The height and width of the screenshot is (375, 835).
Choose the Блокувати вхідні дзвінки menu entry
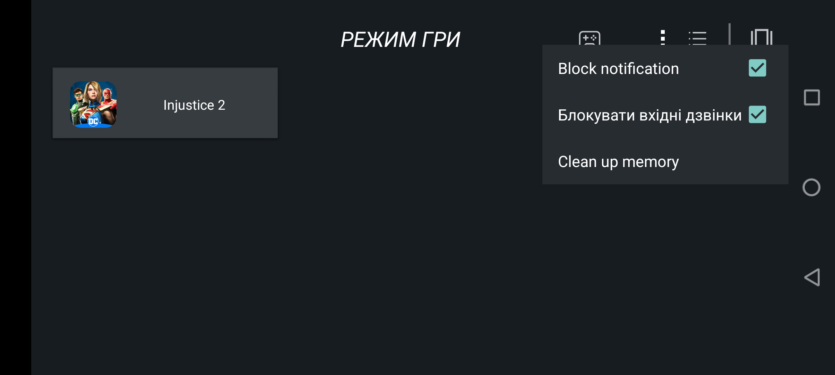click(665, 115)
